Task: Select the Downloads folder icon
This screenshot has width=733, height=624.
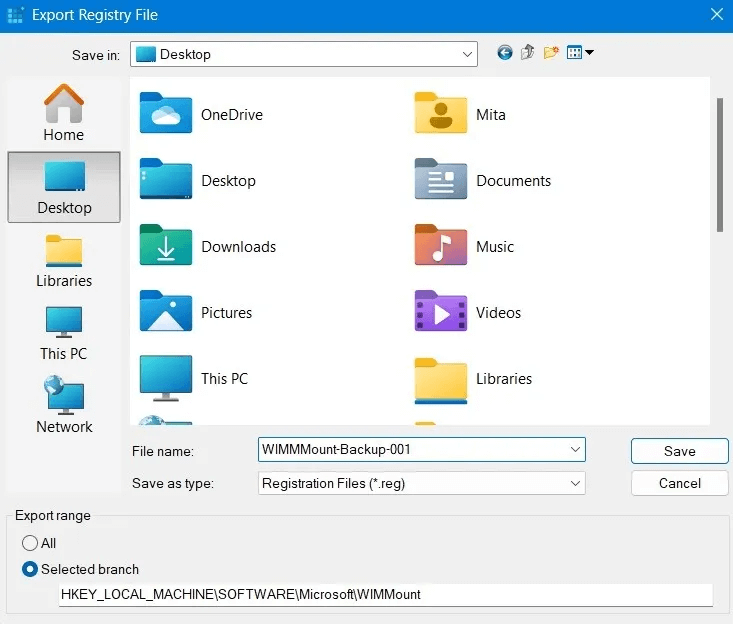Action: tap(165, 245)
